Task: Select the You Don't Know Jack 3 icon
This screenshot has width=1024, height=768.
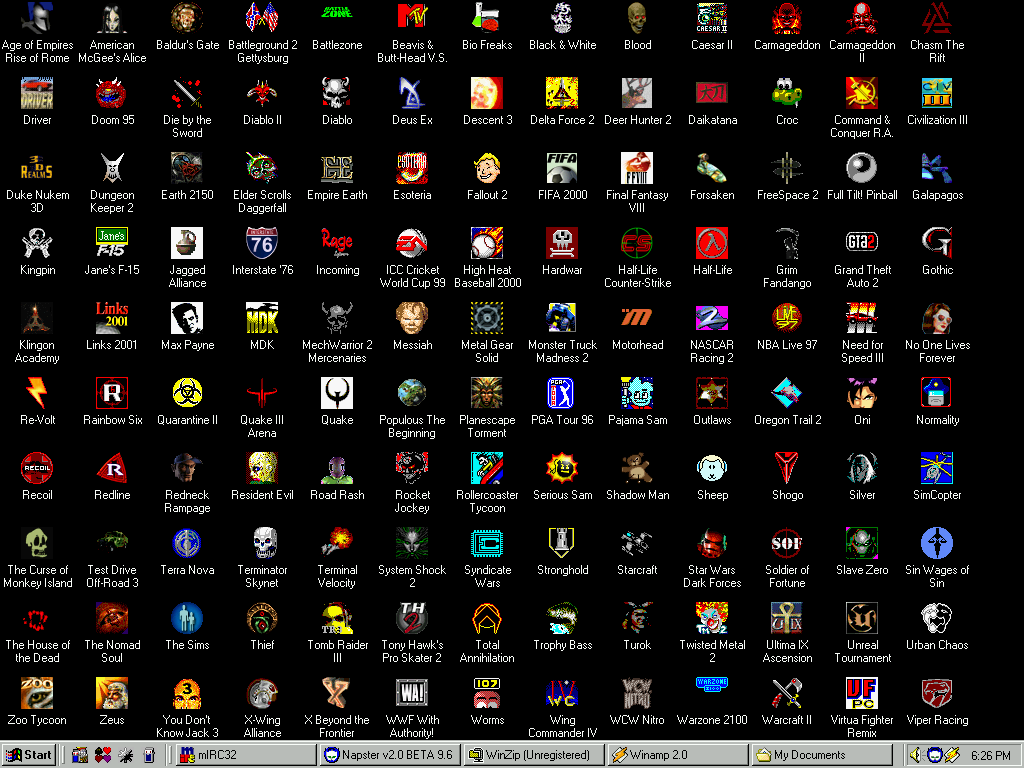Action: click(187, 694)
